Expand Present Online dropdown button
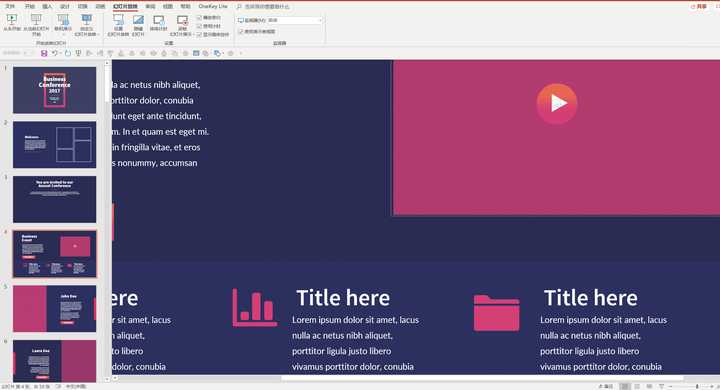This screenshot has height=390, width=720. tap(63, 34)
